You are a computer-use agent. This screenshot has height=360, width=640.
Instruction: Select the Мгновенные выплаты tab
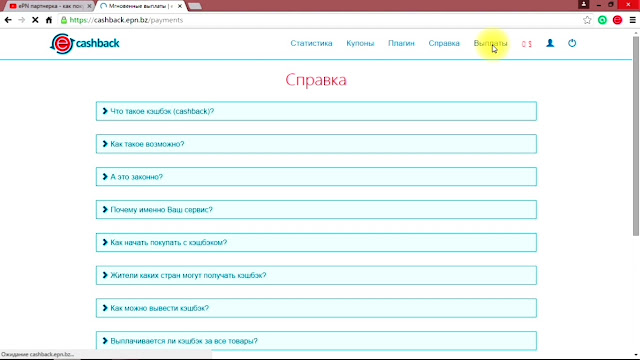(141, 6)
